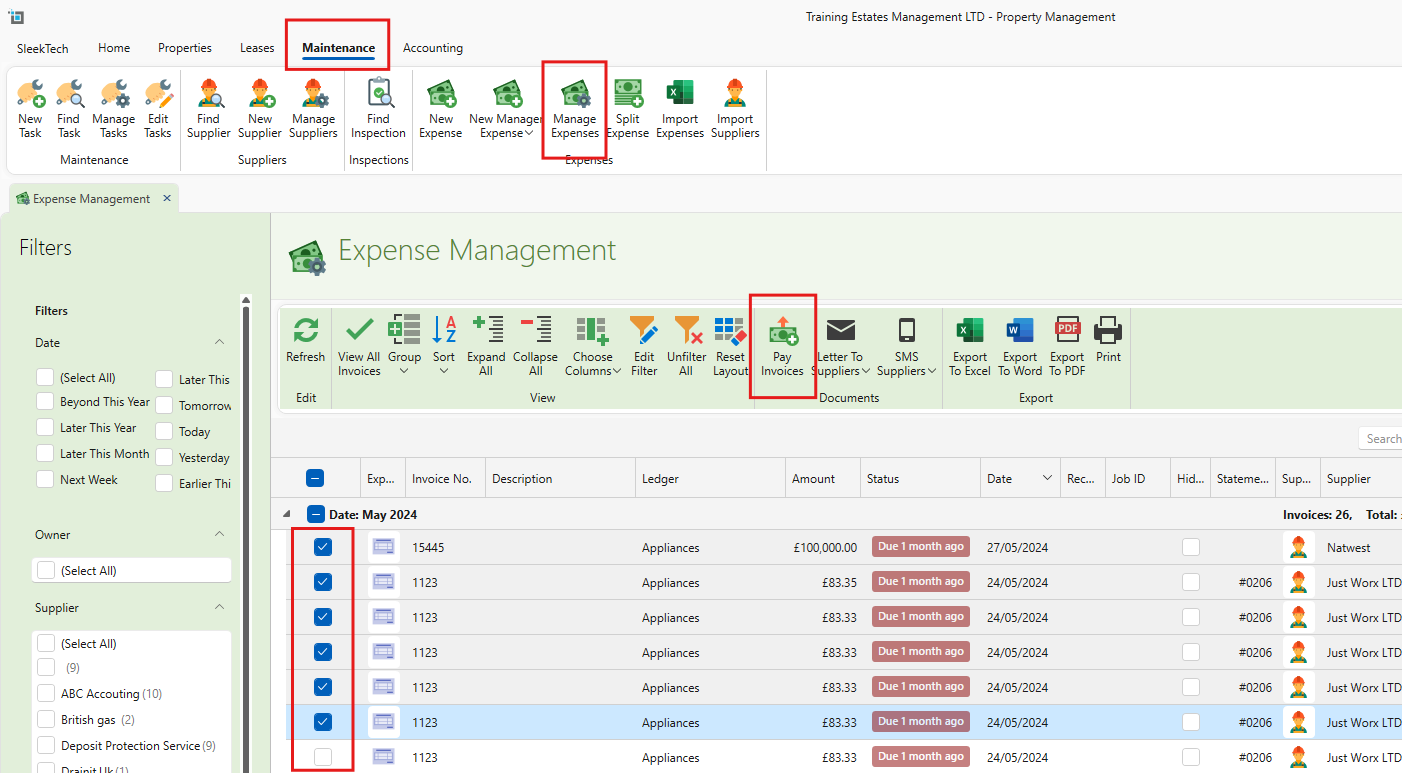Collapse the Supplier filter section

click(219, 607)
